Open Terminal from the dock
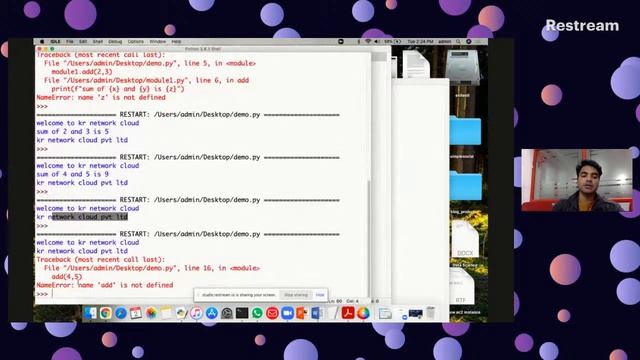Image resolution: width=640 pixels, height=360 pixels. [242, 313]
